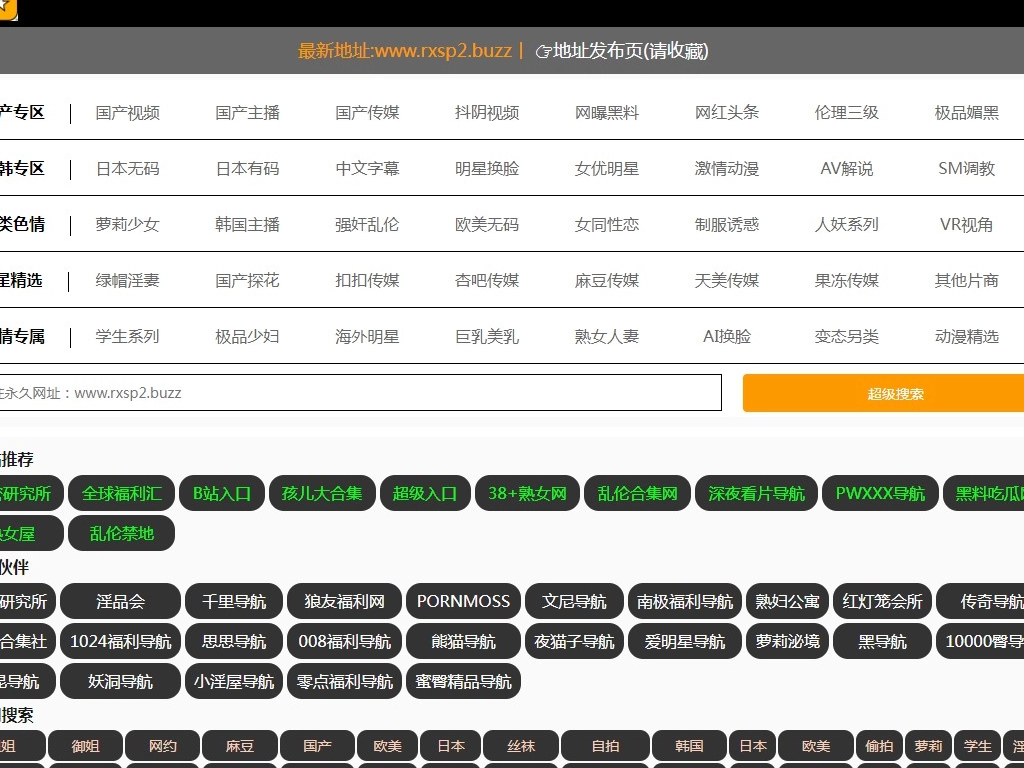Image resolution: width=1024 pixels, height=768 pixels.
Task: Open the 网红头条 category link
Action: [726, 113]
